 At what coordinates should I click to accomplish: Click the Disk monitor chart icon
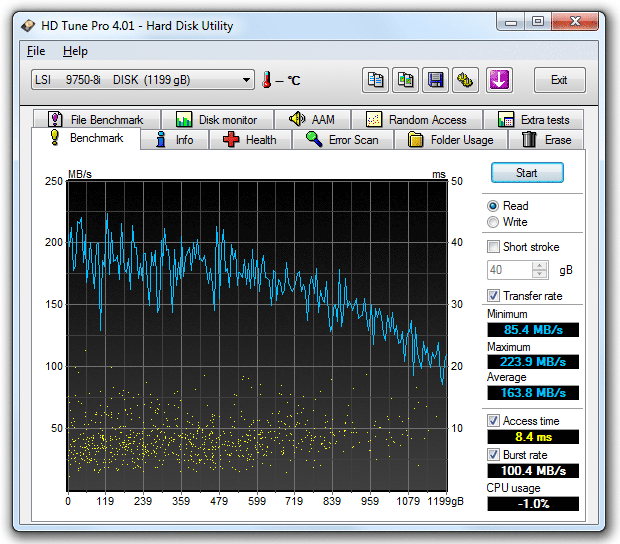[x=184, y=119]
